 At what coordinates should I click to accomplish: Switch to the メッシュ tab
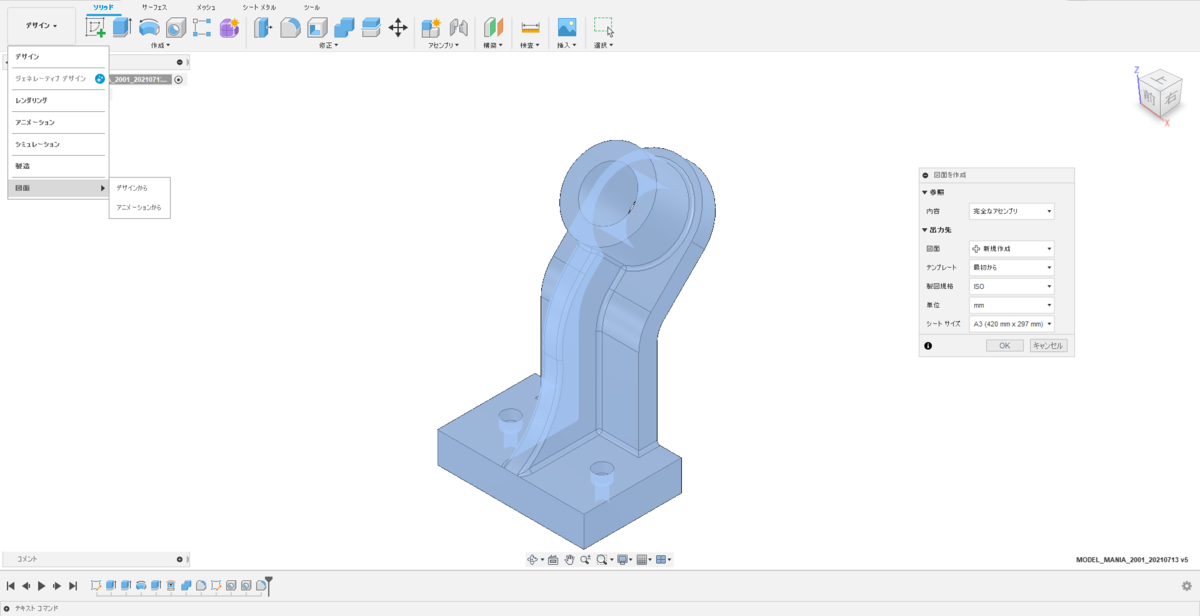206,7
